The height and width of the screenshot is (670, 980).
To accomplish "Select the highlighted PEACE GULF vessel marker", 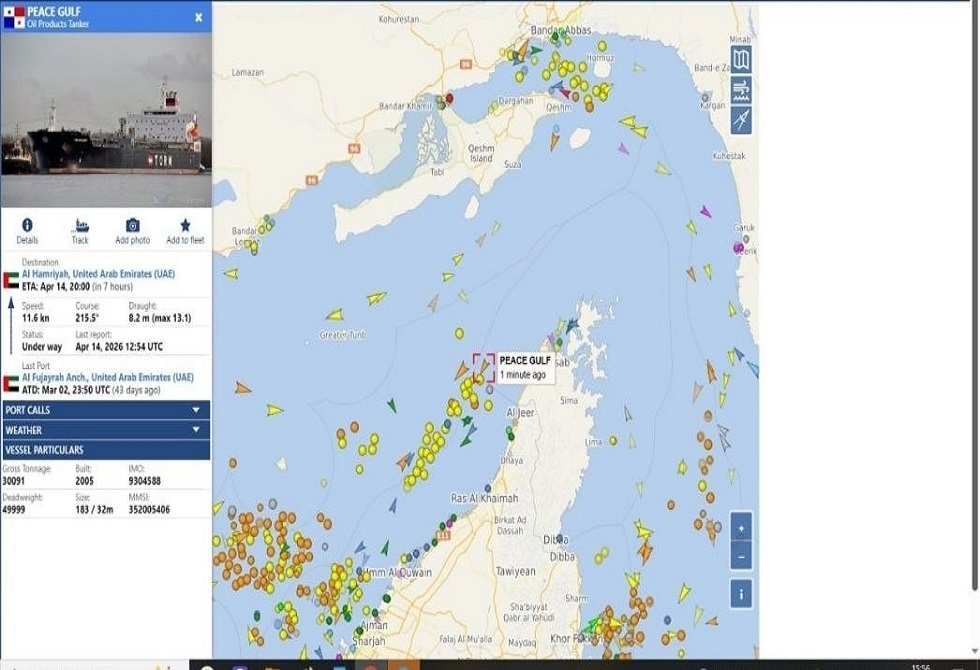I will pyautogui.click(x=484, y=367).
